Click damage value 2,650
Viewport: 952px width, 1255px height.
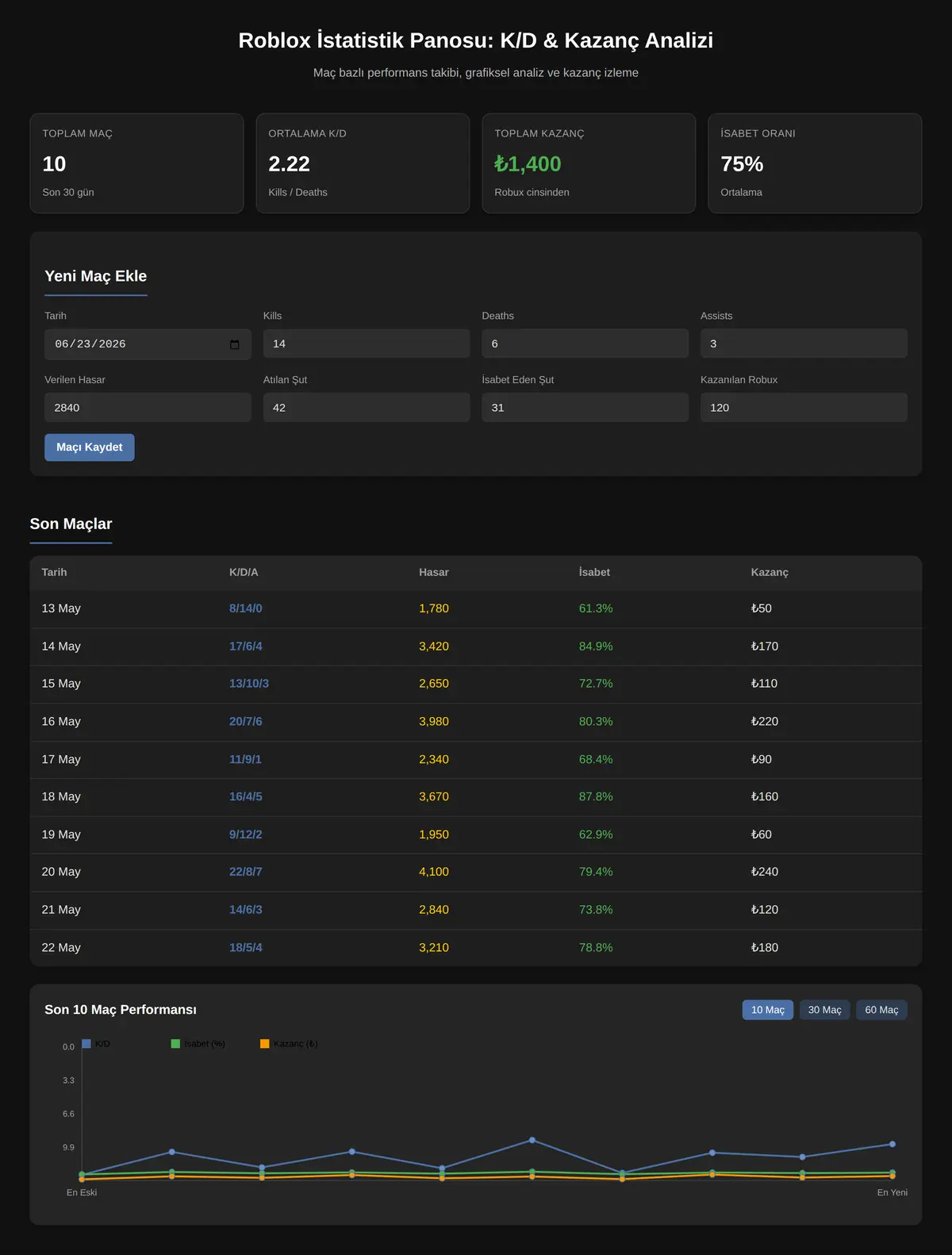click(434, 684)
